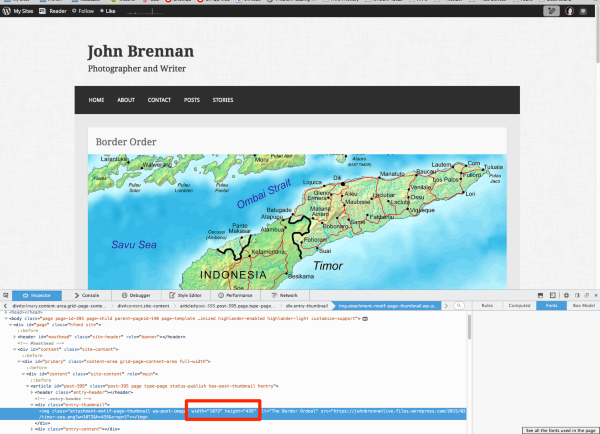Screen dimensions: 600x434
Task: Select div#primary breadcrumb in inspector
Action: 59,306
